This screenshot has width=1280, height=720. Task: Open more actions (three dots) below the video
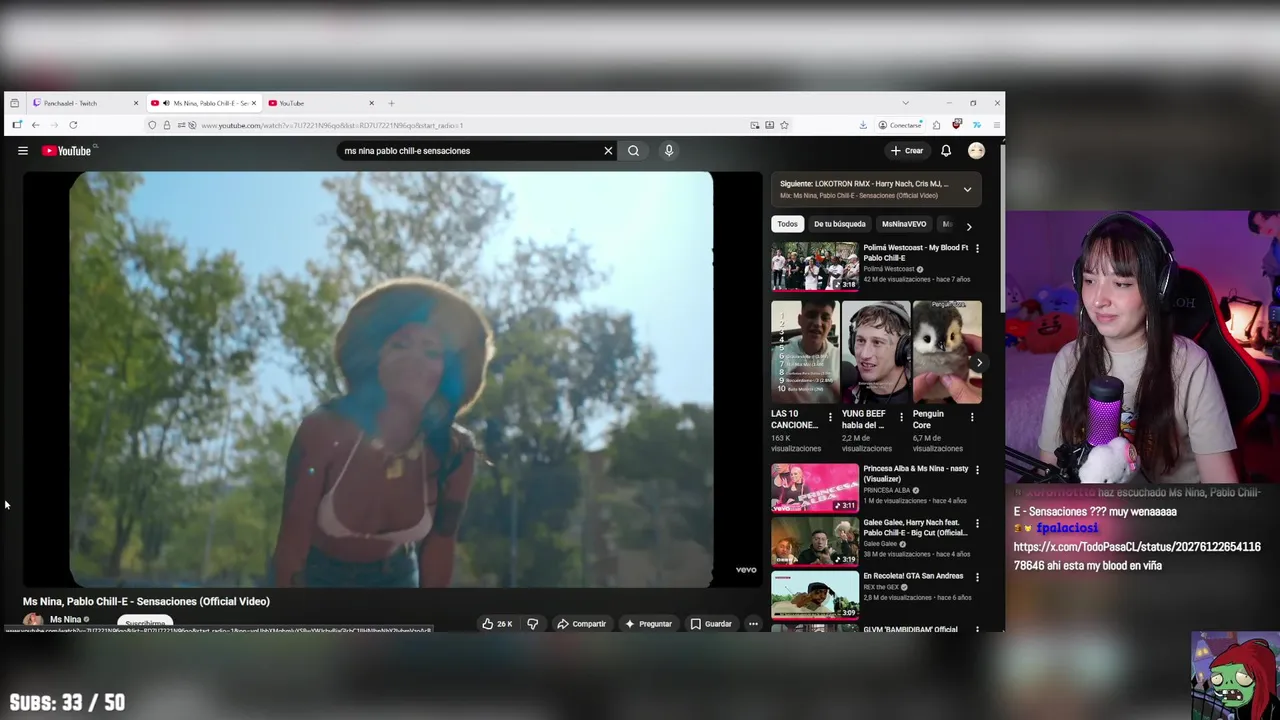pyautogui.click(x=753, y=624)
